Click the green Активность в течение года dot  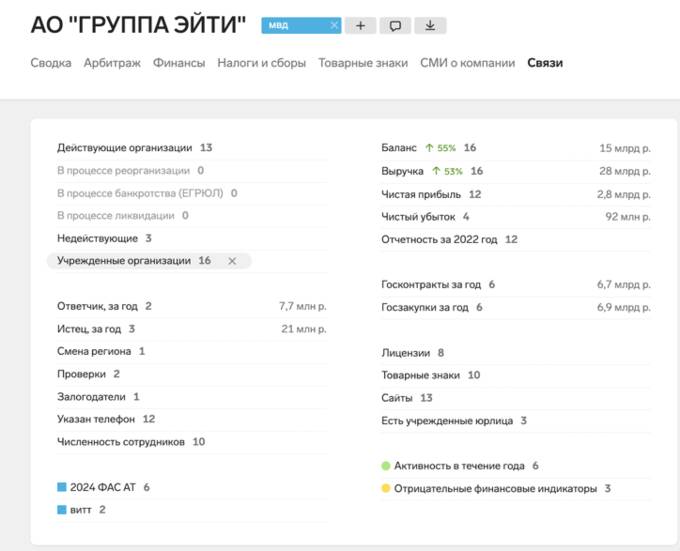coord(386,466)
